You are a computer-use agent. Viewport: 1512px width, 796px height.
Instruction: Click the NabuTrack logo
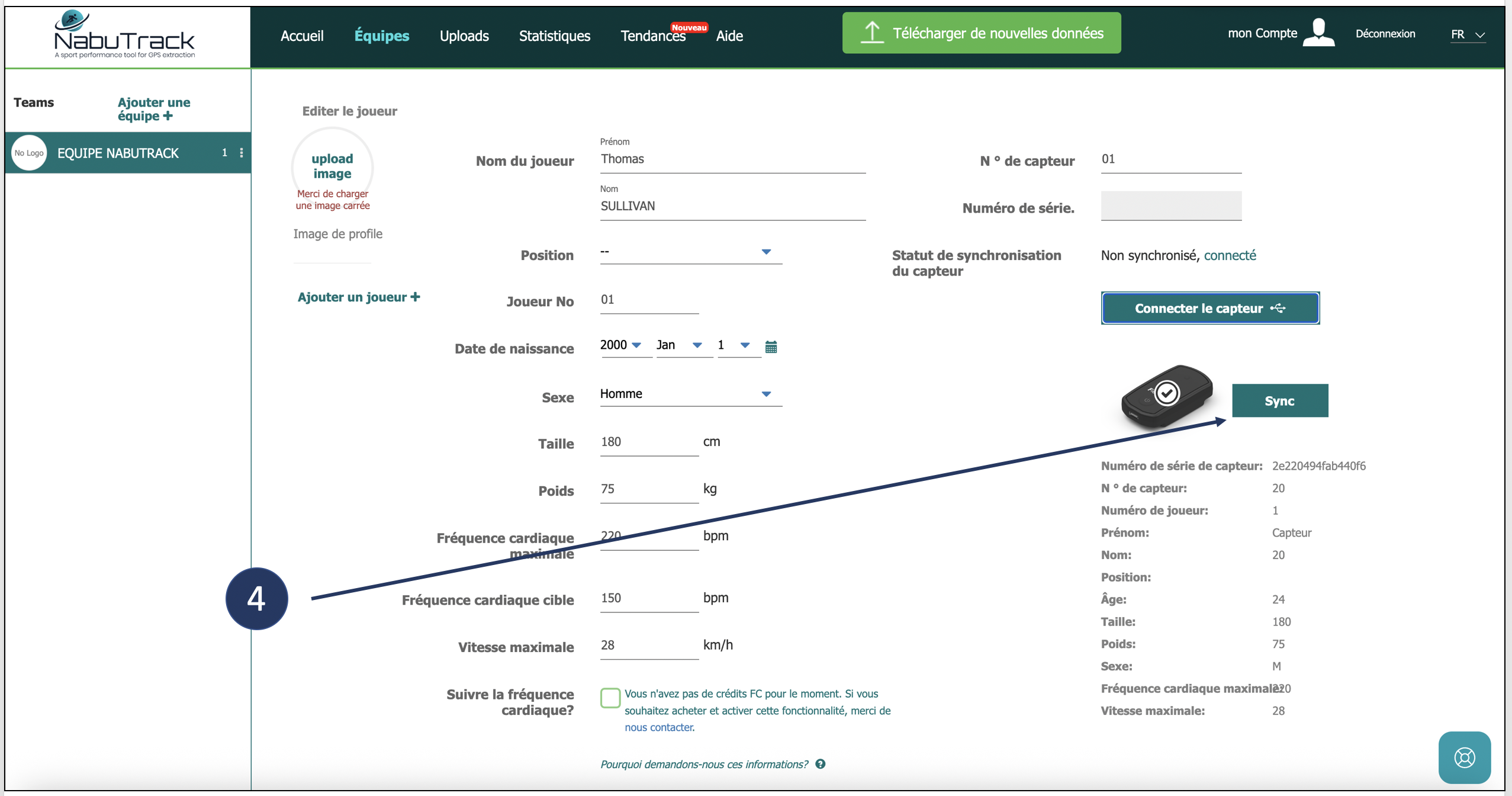click(124, 36)
